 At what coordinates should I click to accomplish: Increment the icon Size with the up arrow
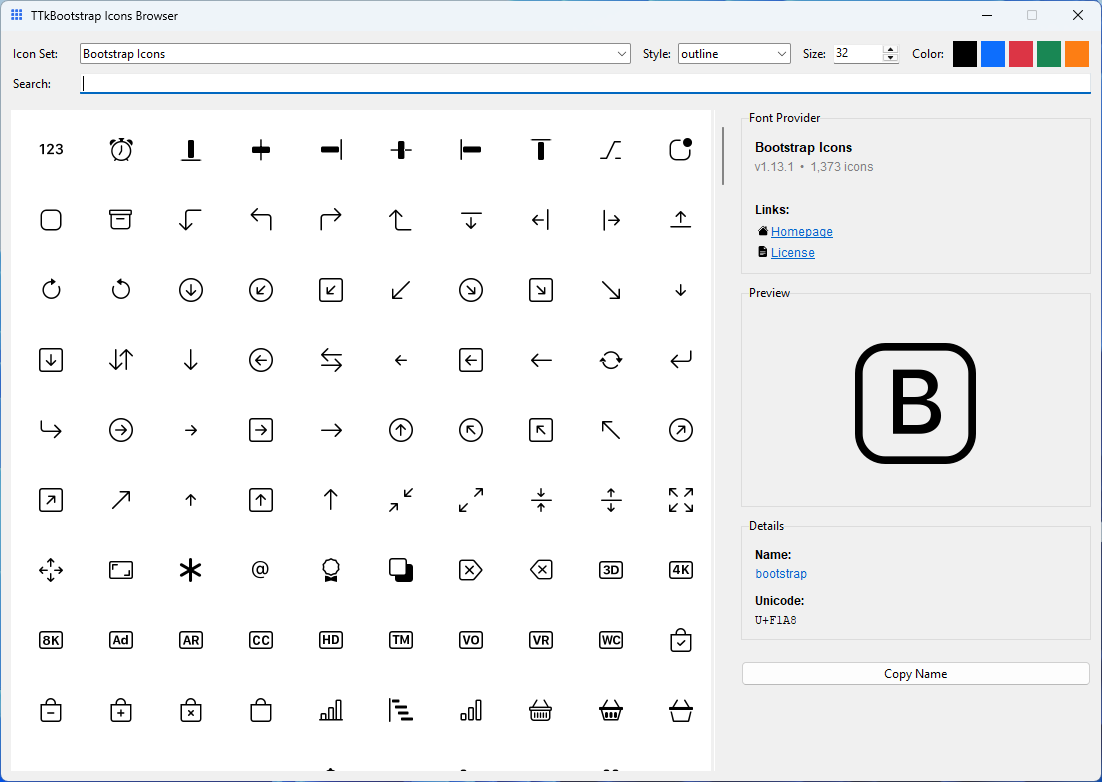point(891,49)
